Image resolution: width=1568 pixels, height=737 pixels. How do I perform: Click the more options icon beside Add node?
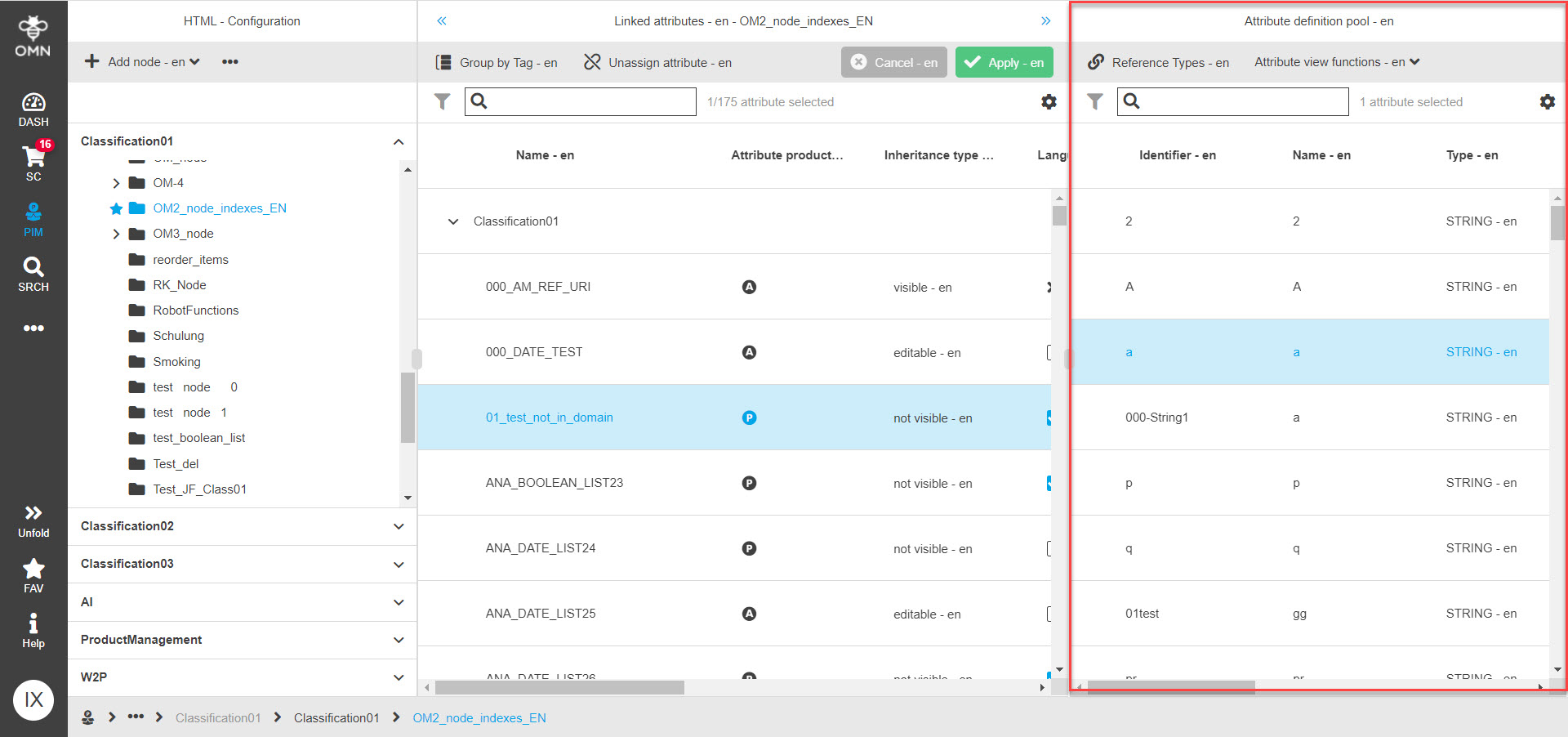229,61
